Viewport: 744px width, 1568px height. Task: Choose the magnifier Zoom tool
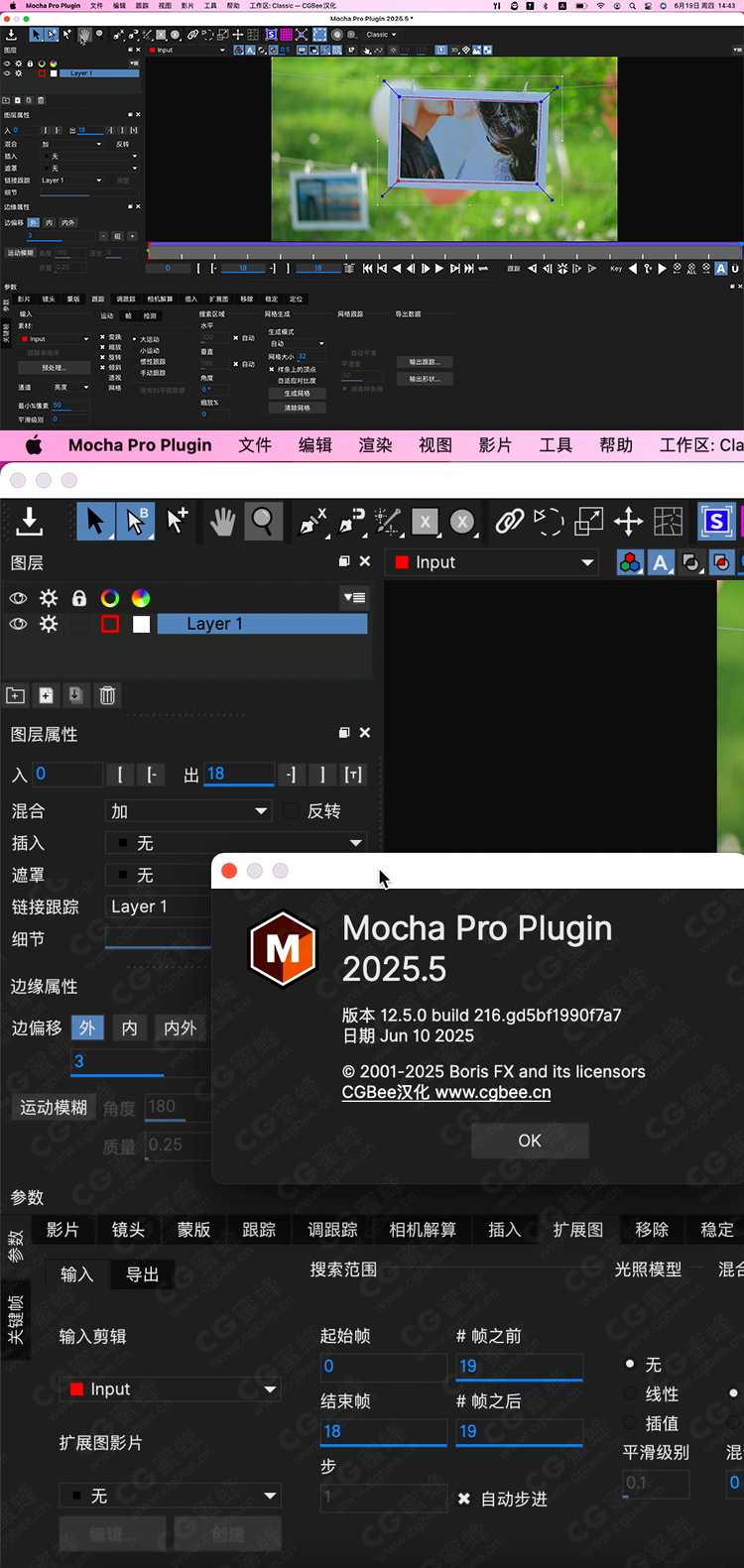[262, 521]
